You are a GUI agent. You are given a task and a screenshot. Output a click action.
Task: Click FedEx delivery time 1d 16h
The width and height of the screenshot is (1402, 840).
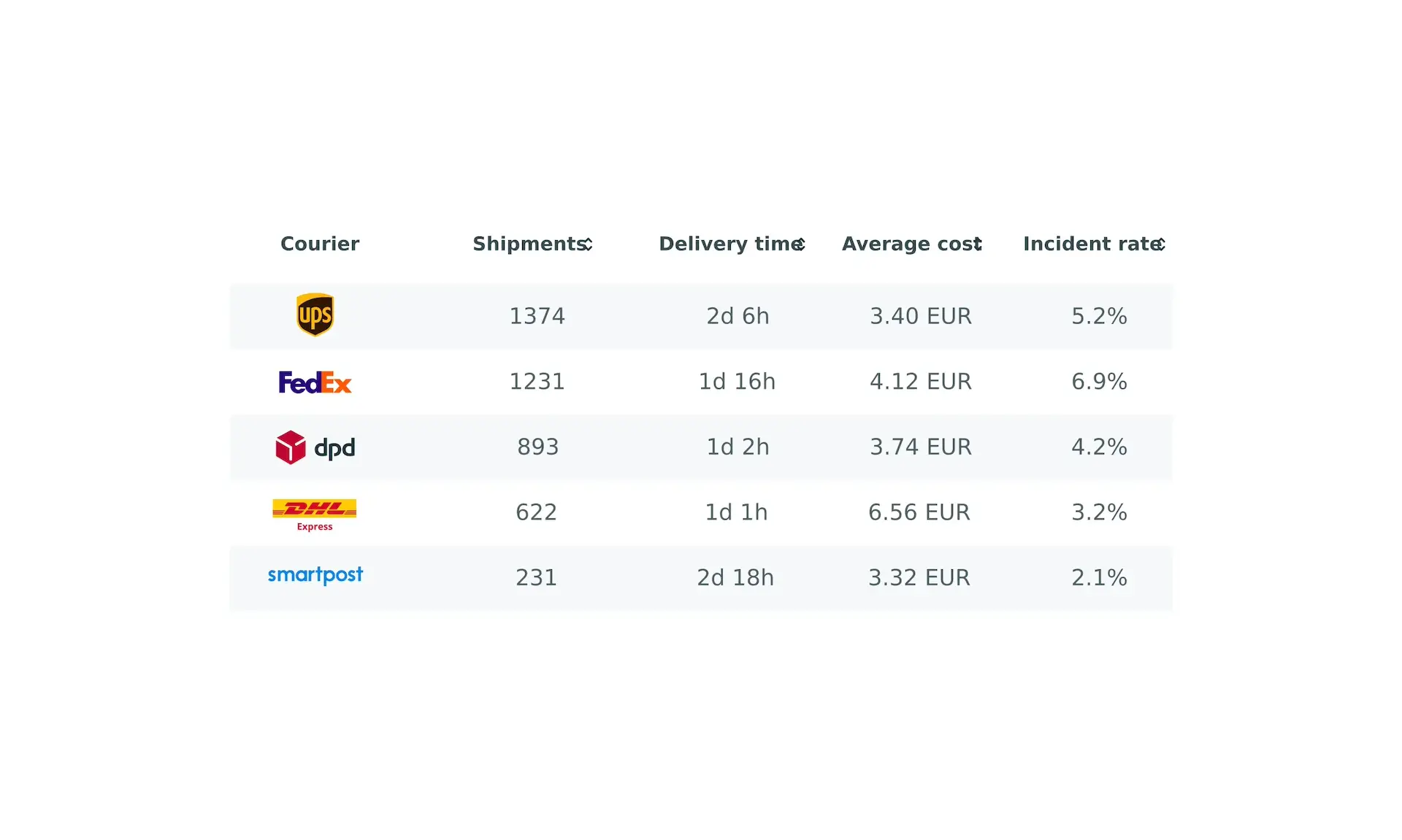737,382
